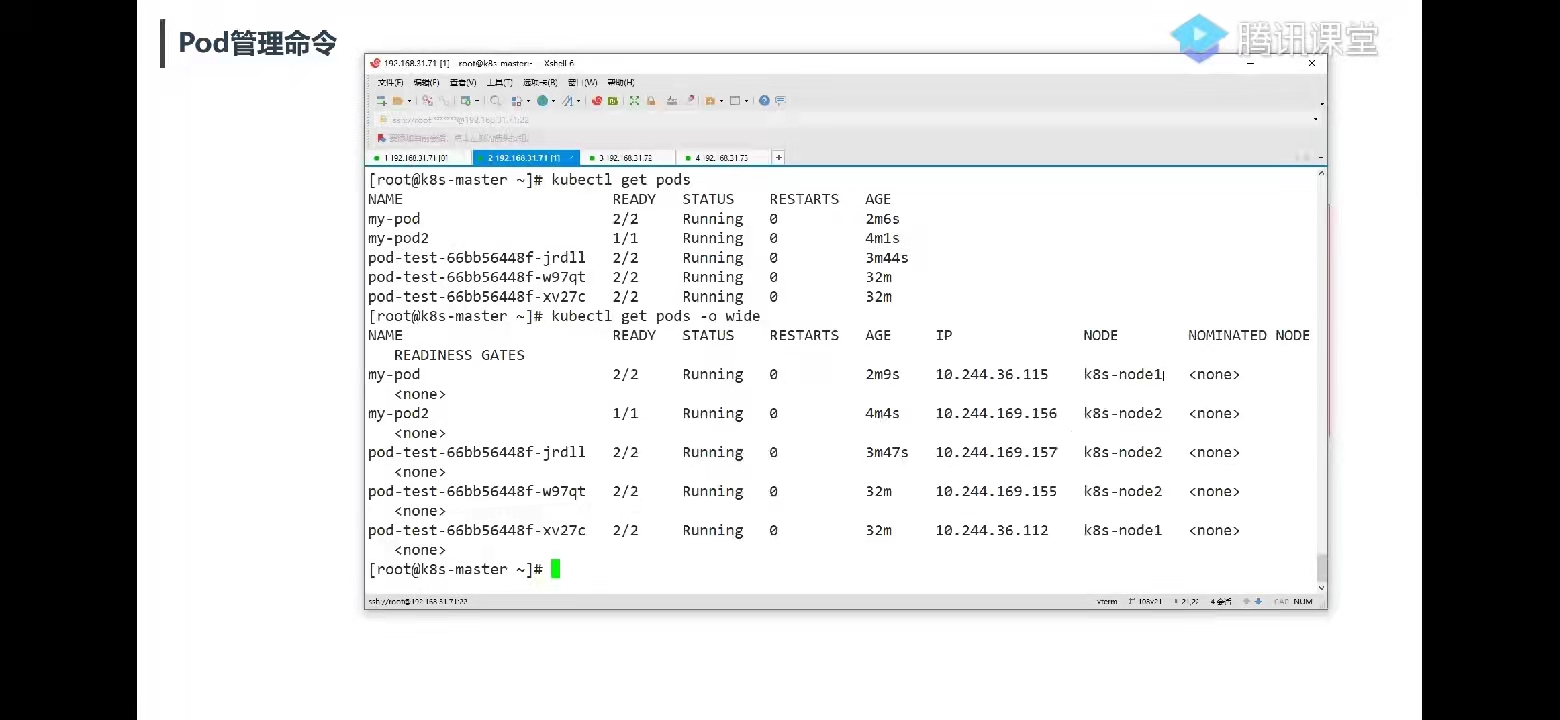The image size is (1560, 720).
Task: Open dropdown arrow beside the orange new-folder icon
Action: click(721, 101)
